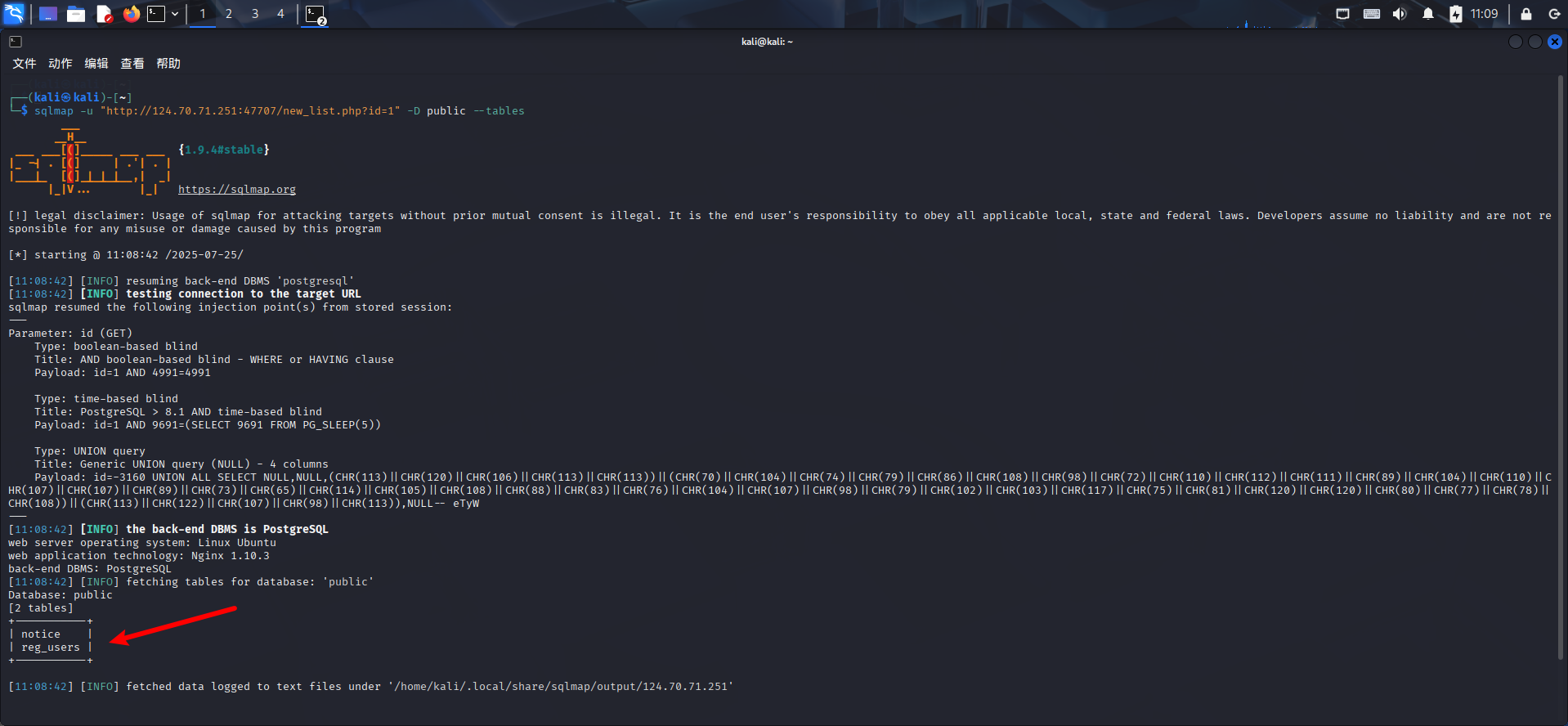Screen dimensions: 1568x726
Task: Switch to workspace 2
Action: coord(229,14)
